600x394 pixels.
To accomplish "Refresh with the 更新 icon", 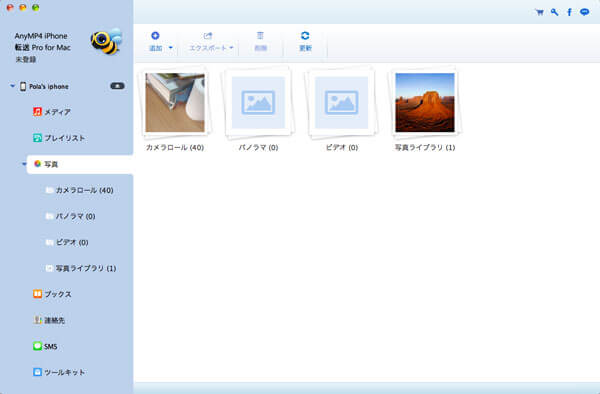I will tap(305, 36).
